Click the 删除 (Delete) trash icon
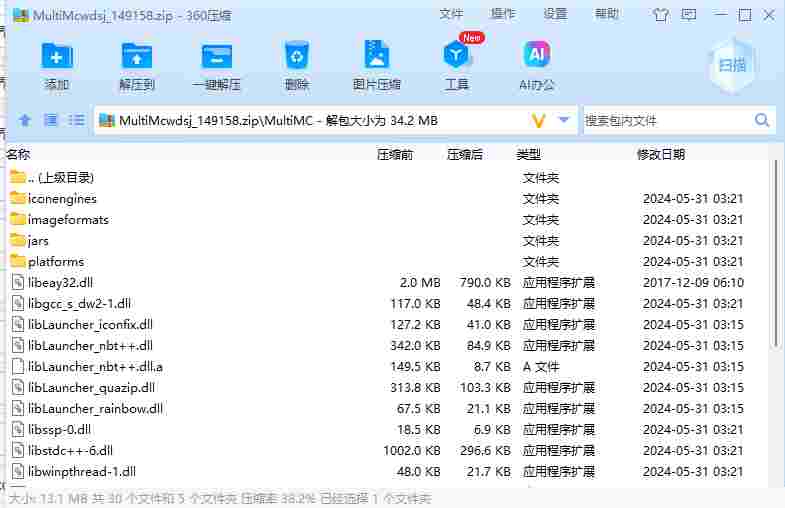The image size is (785, 508). click(x=296, y=55)
